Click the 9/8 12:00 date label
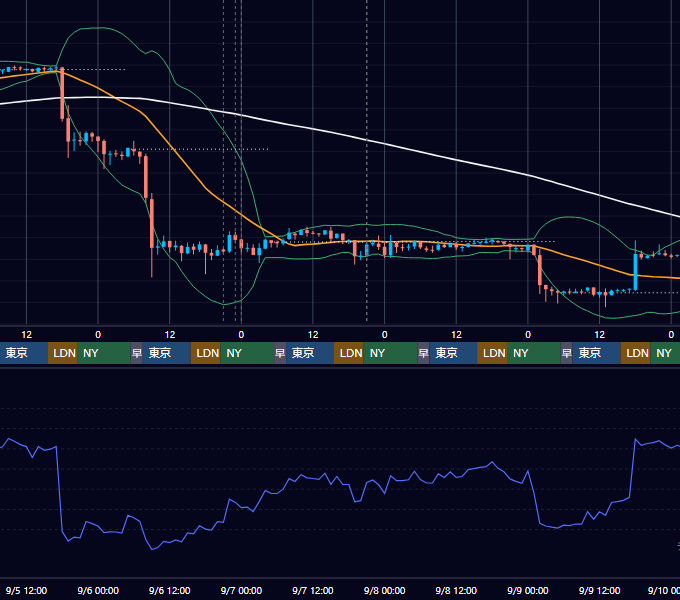Screen dimensions: 680x600 456,590
